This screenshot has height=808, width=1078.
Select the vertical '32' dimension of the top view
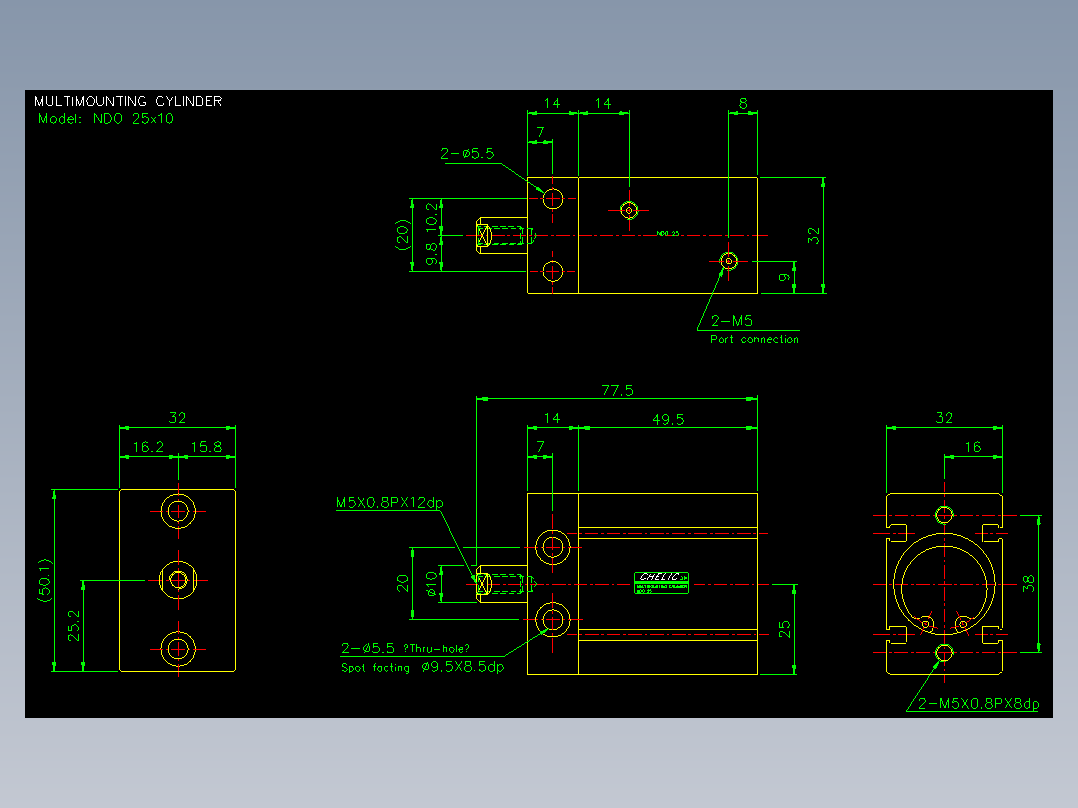[814, 236]
